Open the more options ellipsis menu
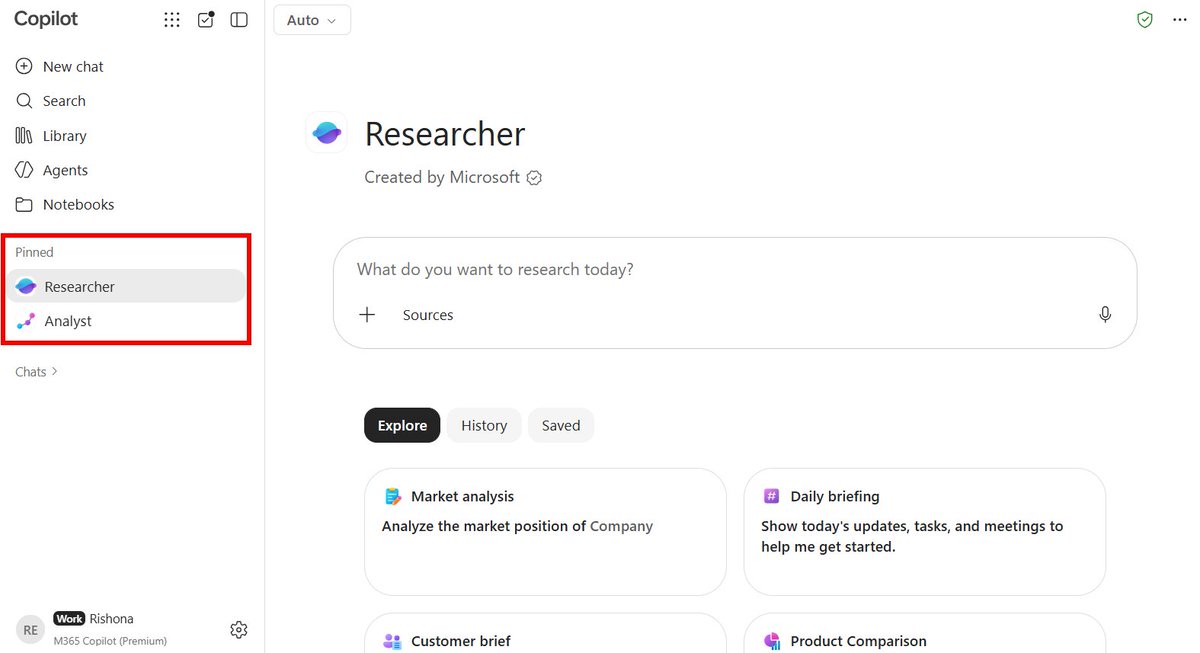 [x=1179, y=20]
